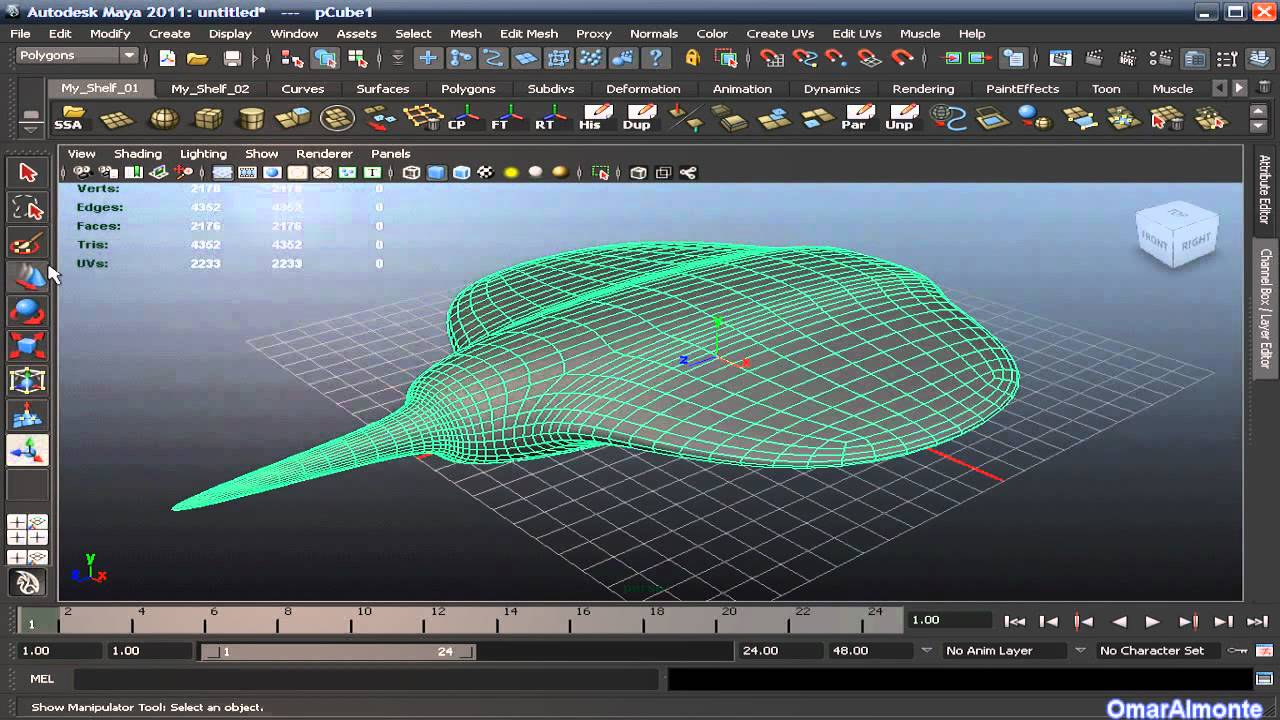This screenshot has height=720, width=1280.
Task: Show previous shelf tabs with left arrow
Action: coord(1220,88)
